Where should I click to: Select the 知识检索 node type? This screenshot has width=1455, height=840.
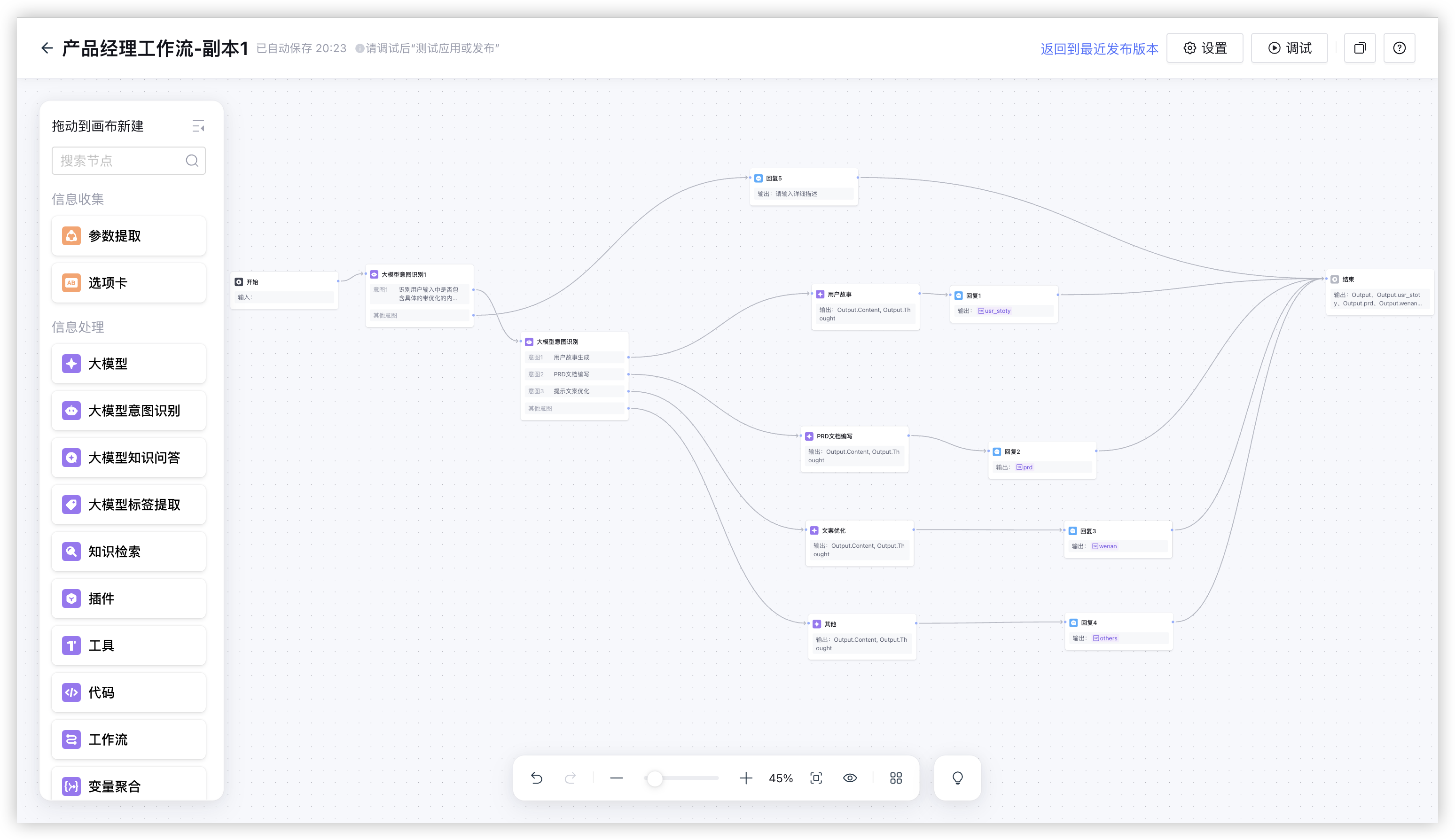pos(129,552)
